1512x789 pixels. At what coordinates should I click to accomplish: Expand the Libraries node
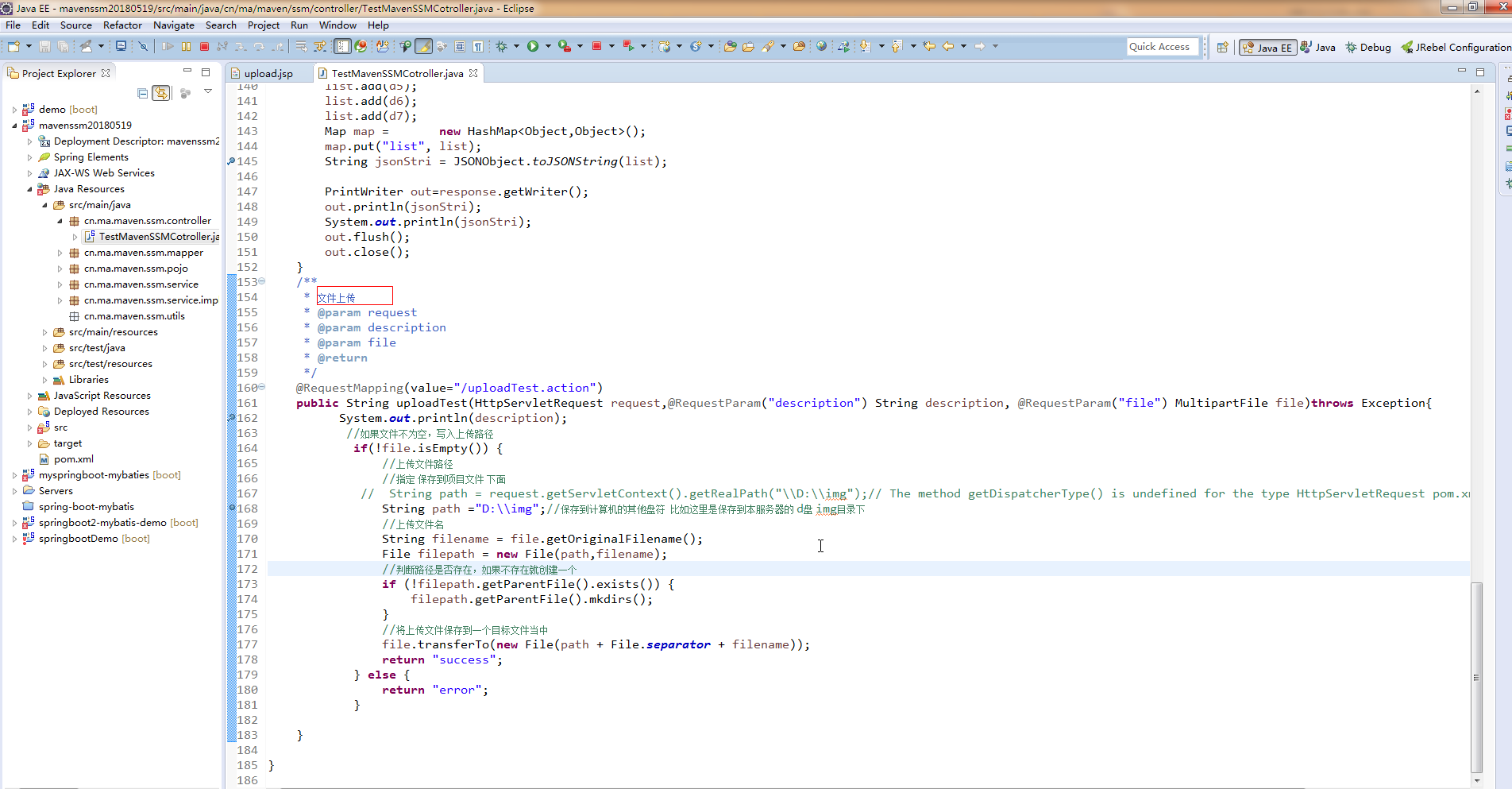(x=44, y=380)
